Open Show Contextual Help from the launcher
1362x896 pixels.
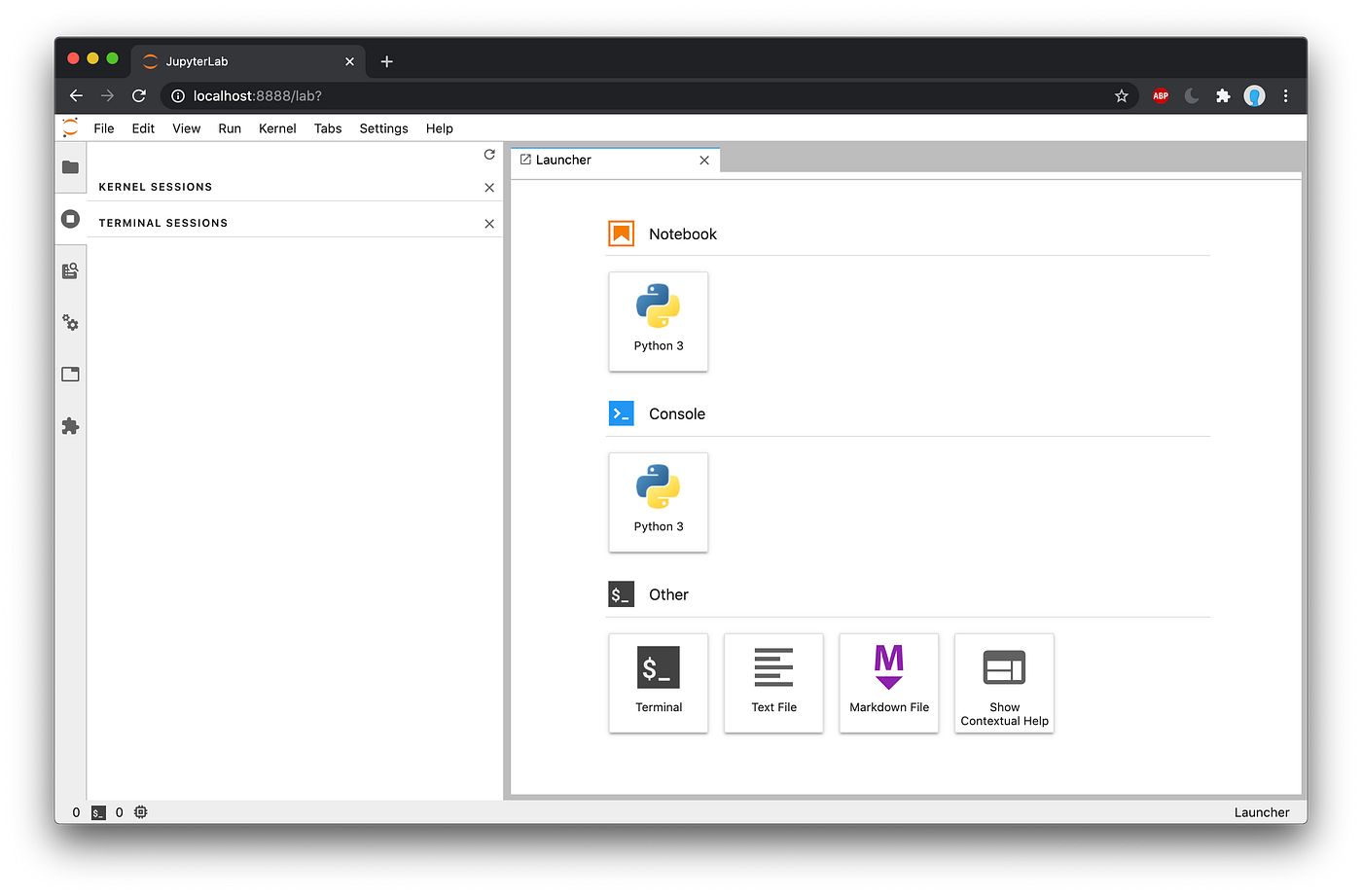point(1003,683)
